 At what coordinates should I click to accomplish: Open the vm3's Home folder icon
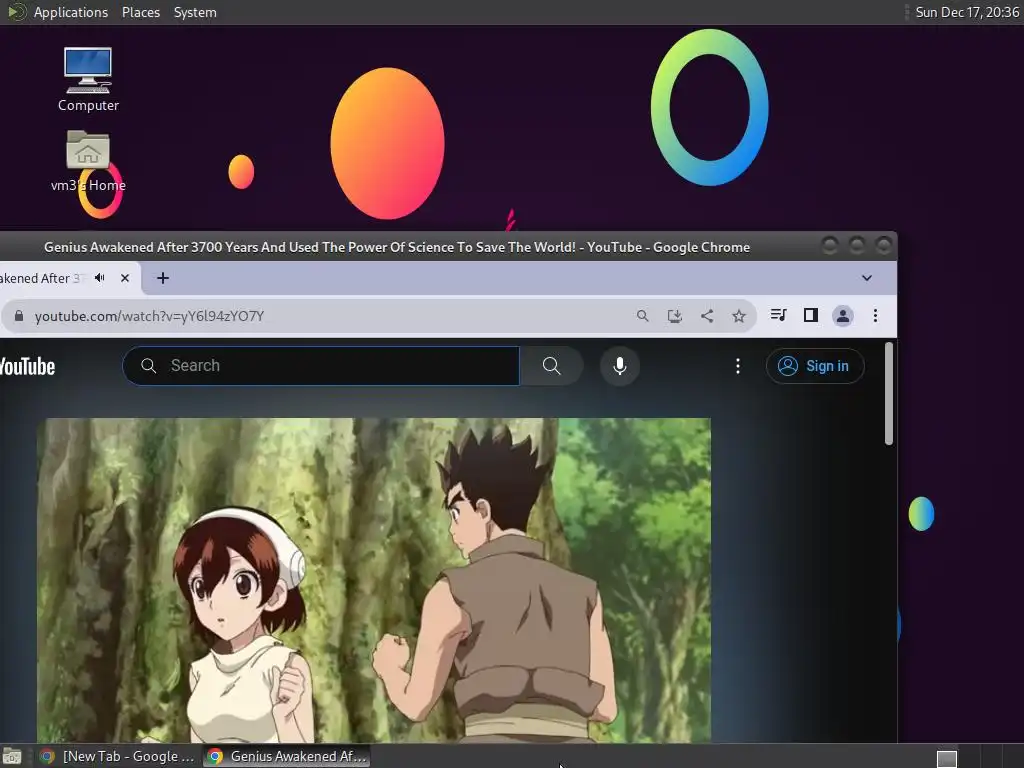click(x=88, y=160)
